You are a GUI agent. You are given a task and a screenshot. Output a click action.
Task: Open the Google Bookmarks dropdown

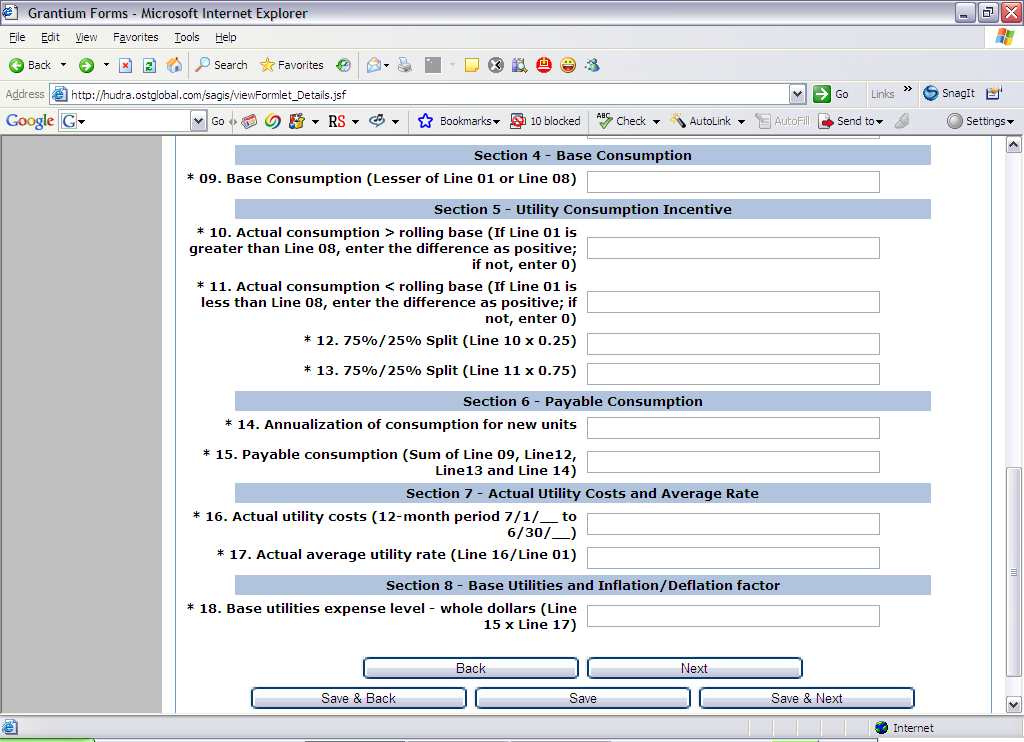click(458, 121)
